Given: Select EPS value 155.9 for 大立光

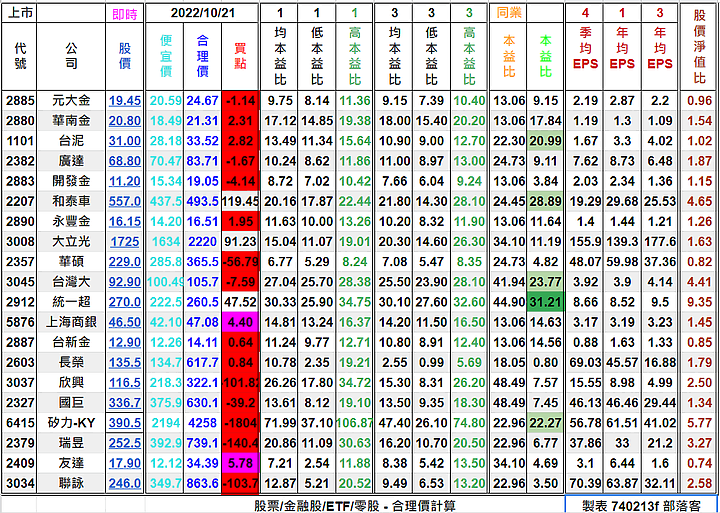Looking at the screenshot, I should [x=585, y=242].
